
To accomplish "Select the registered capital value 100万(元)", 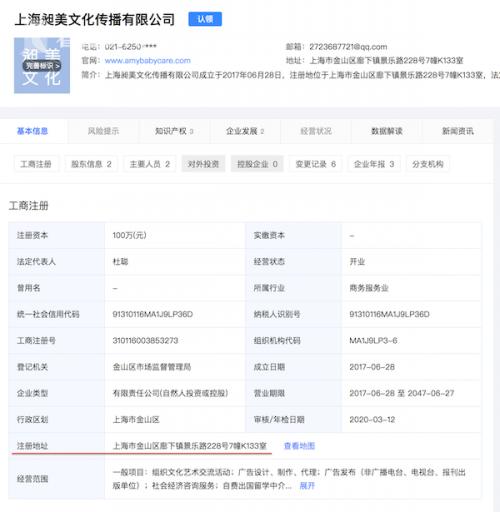I will tap(129, 235).
